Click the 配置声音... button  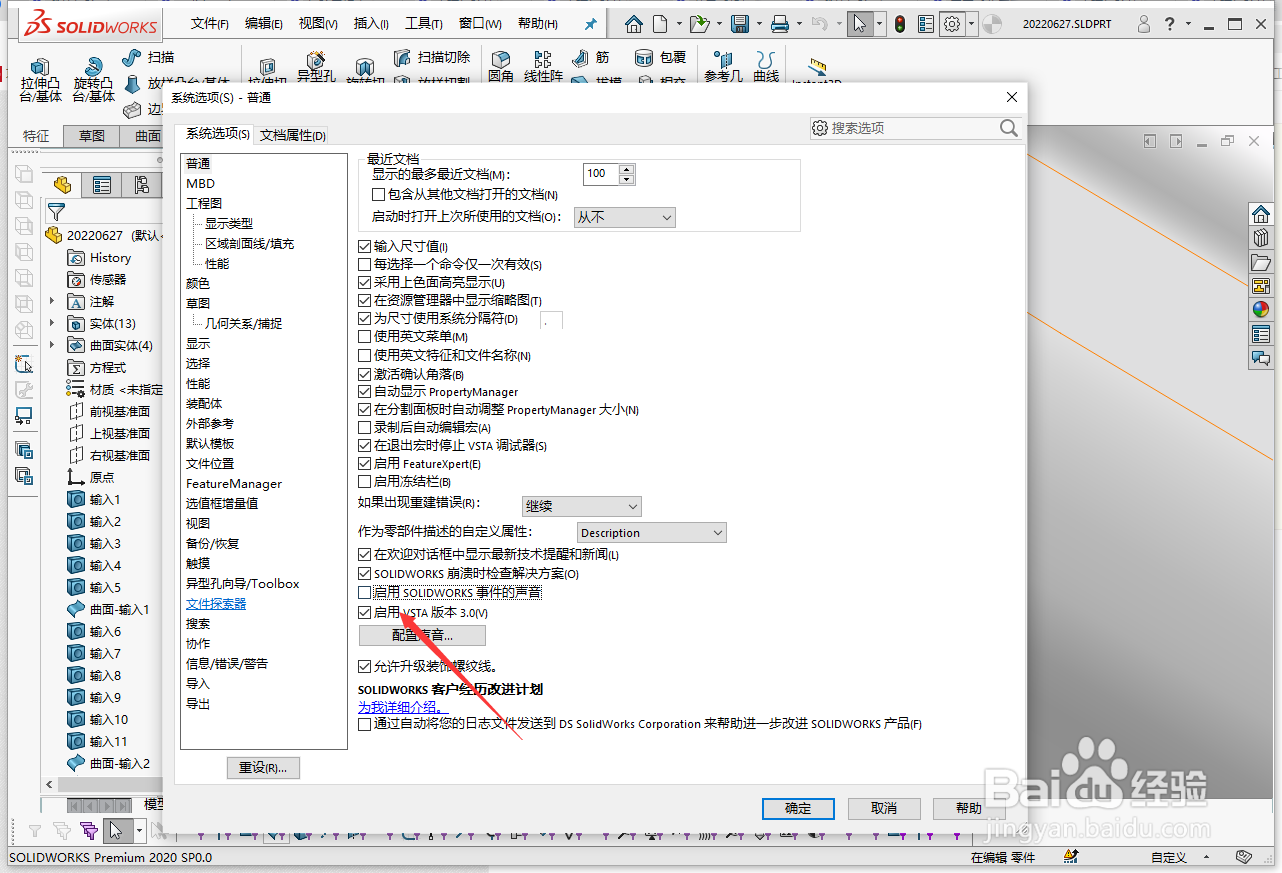click(x=422, y=635)
